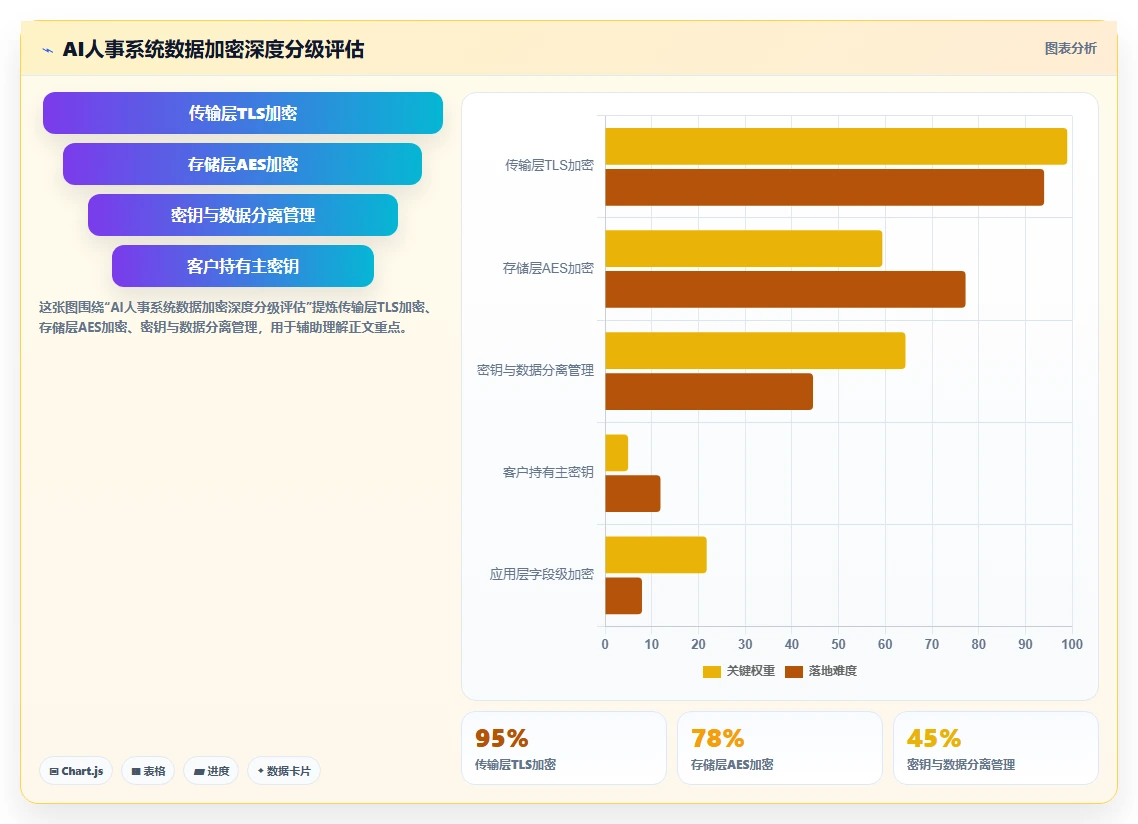Select the 存储层AES加密 funnel stage
Viewport: 1138px width, 824px height.
242,164
